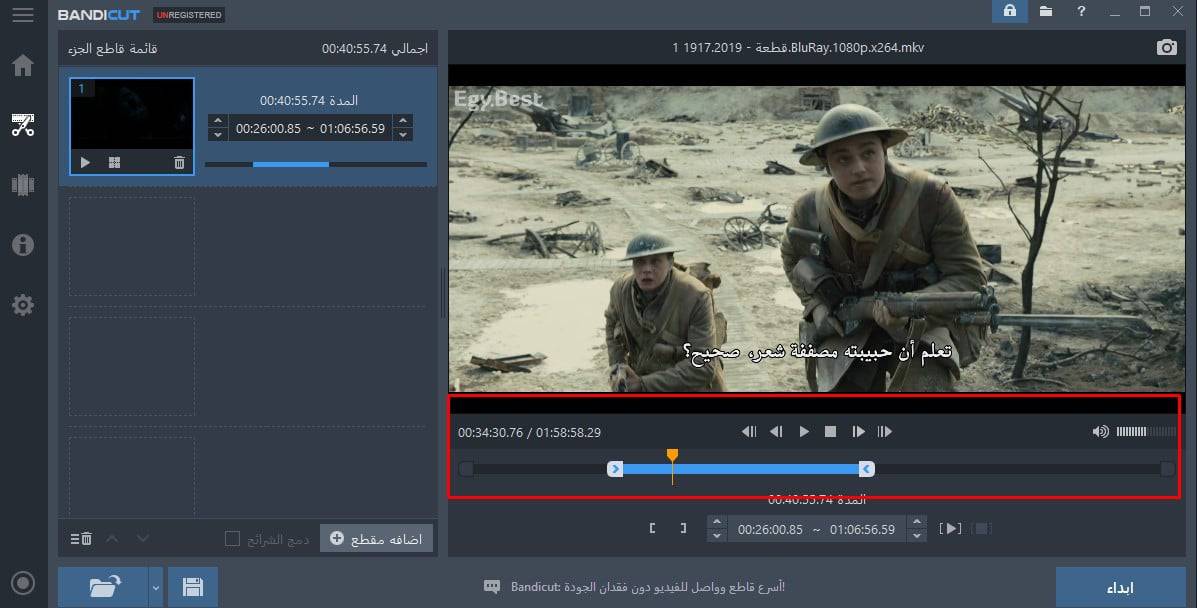Play selected segment range
The width and height of the screenshot is (1197, 608).
[x=950, y=529]
